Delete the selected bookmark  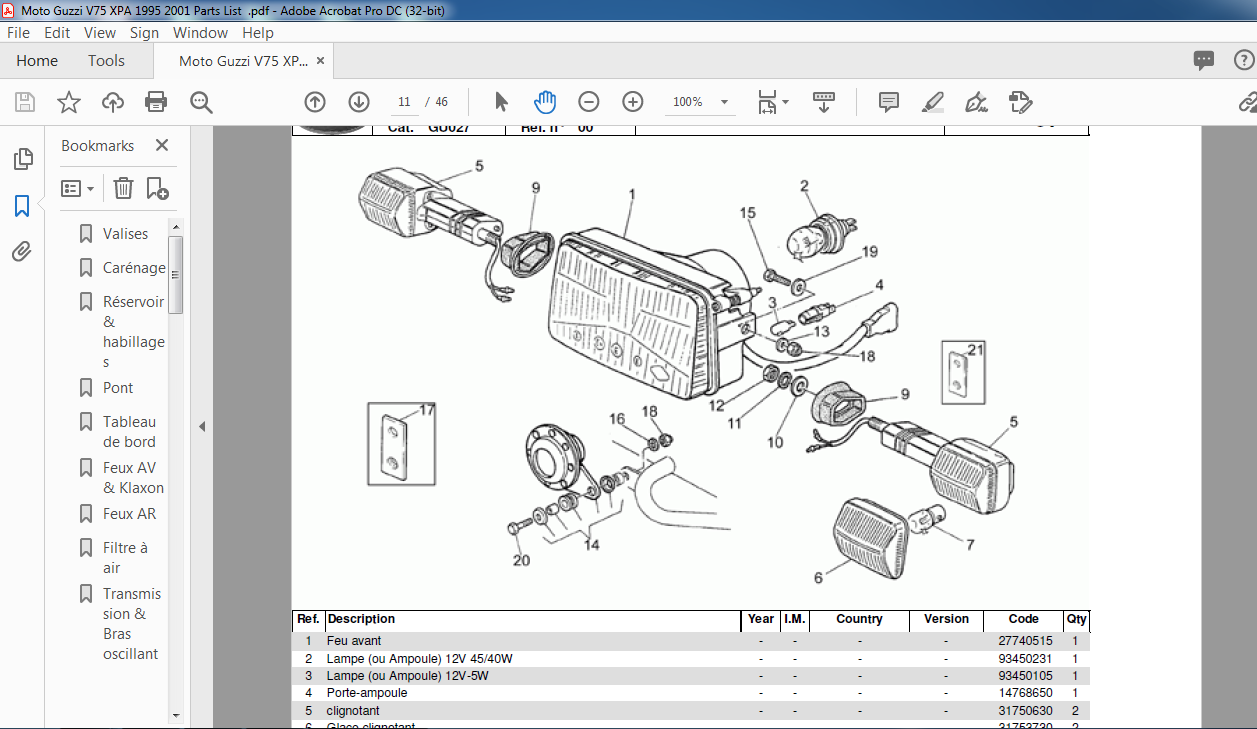123,188
